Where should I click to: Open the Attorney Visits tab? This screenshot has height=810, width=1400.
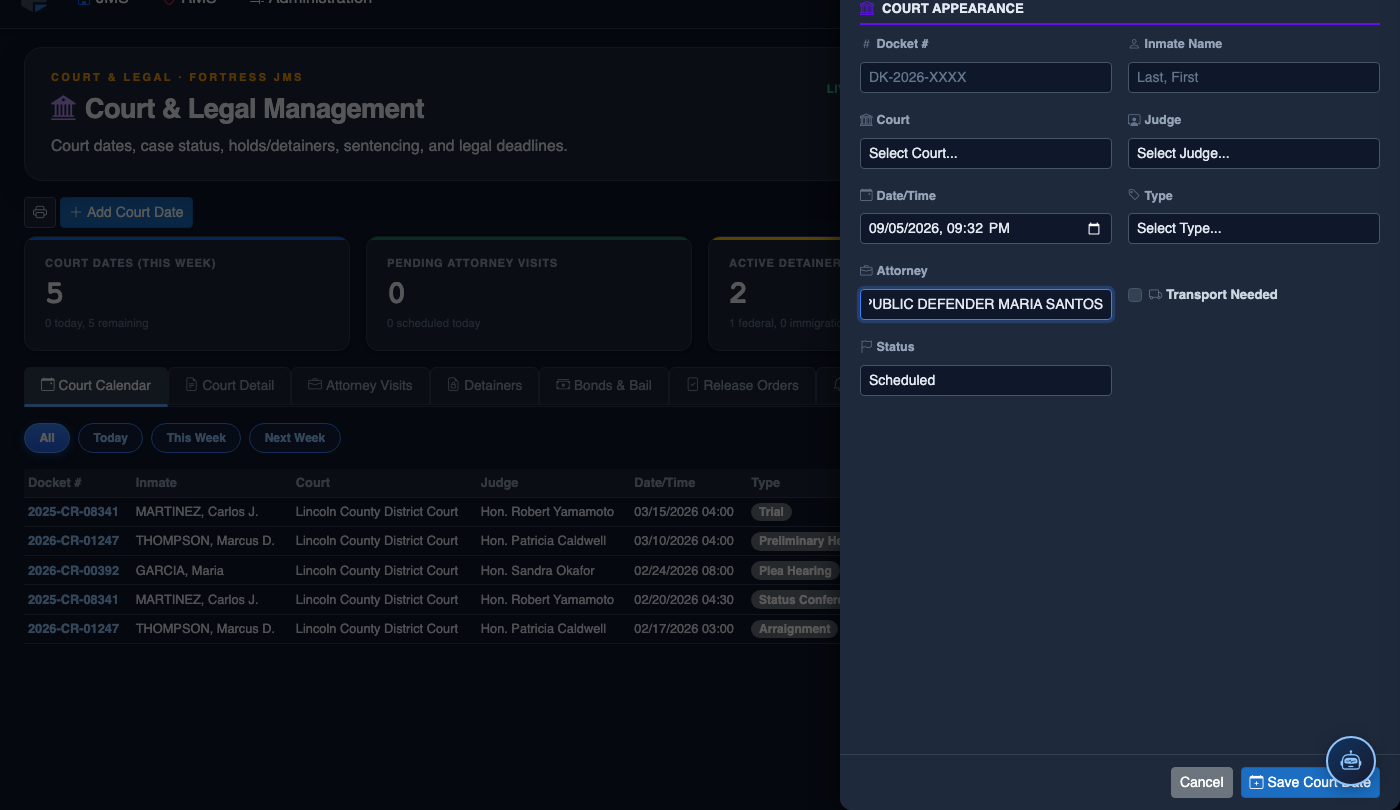[360, 385]
